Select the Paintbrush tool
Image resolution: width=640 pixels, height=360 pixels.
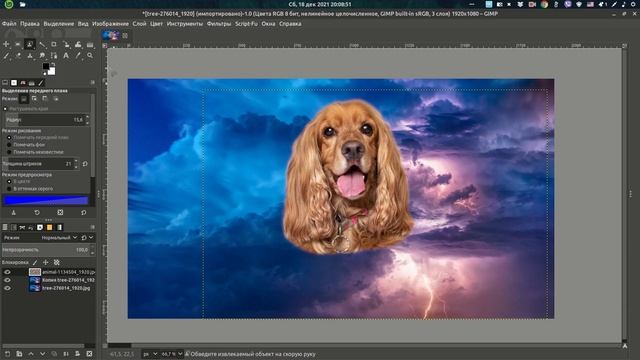6,56
